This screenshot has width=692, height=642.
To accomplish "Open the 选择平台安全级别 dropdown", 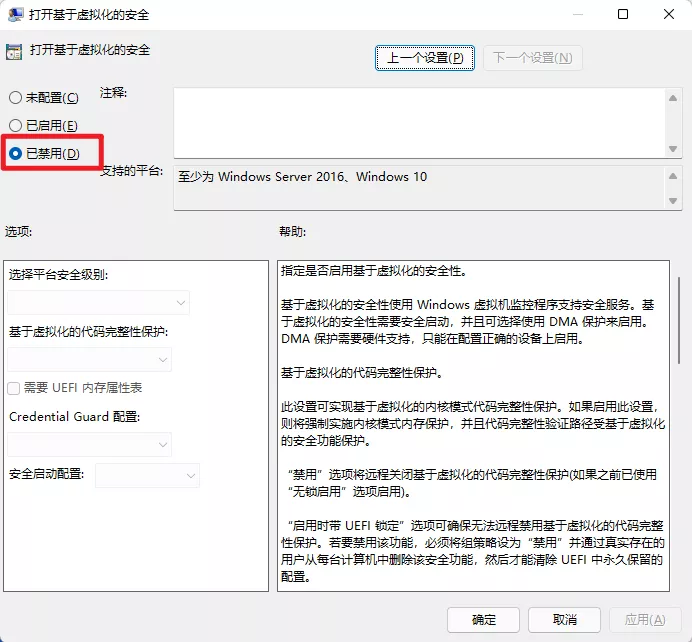I will pyautogui.click(x=98, y=303).
